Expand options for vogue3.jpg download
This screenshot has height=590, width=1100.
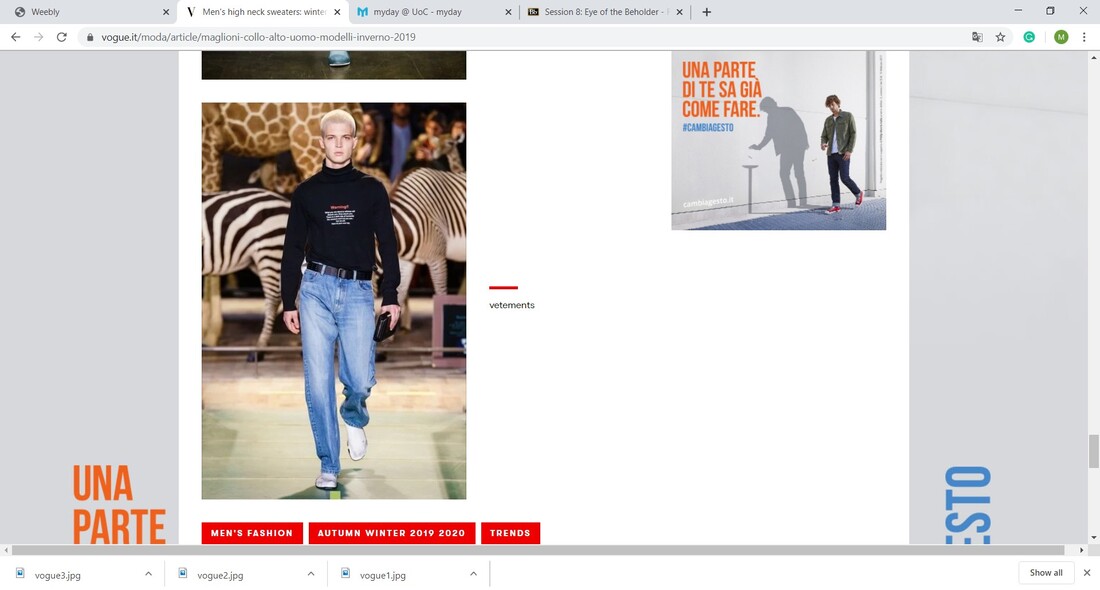point(148,574)
